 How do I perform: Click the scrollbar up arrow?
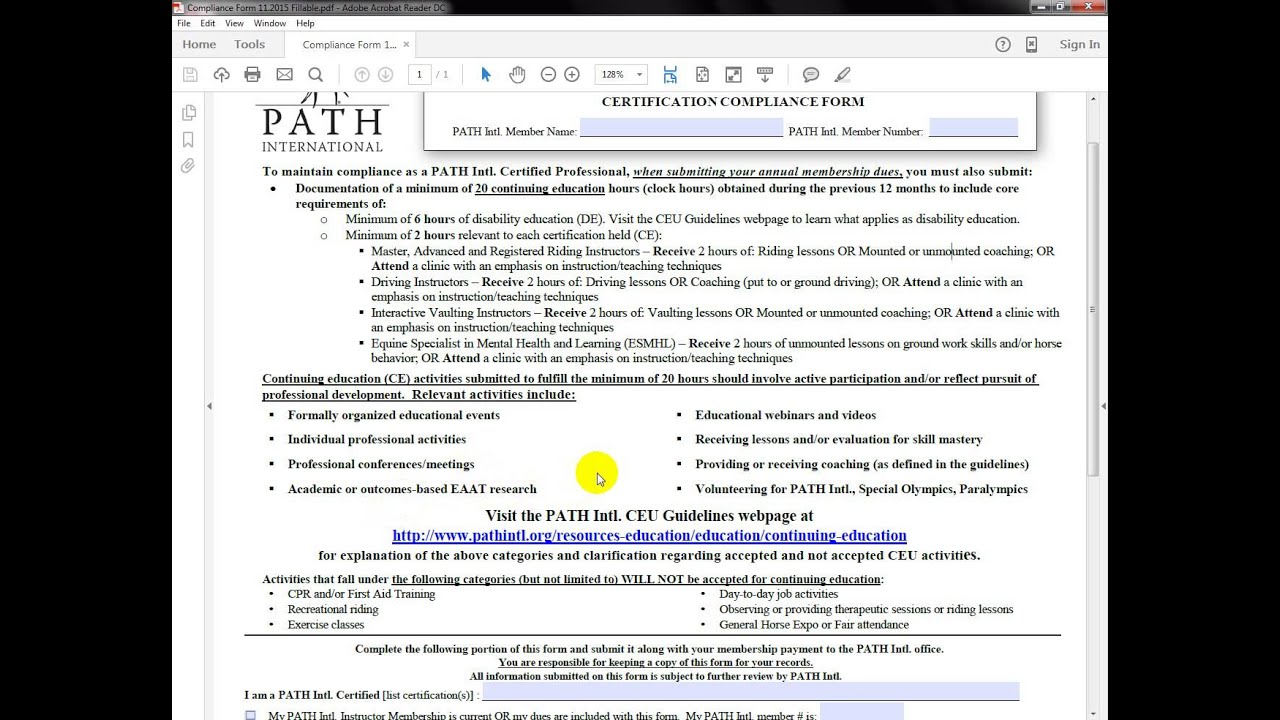(1093, 99)
